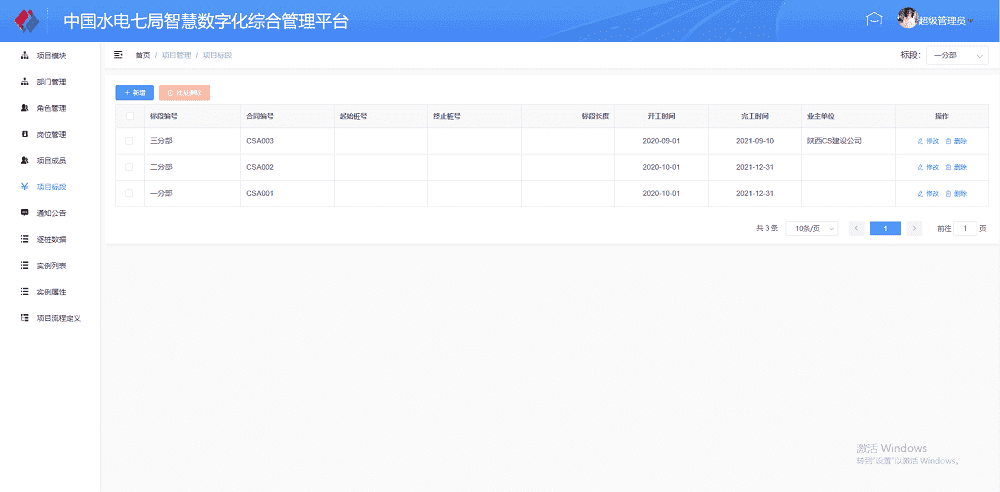Click the blue 新增 button
Screen dimensions: 1000x492
[x=134, y=92]
